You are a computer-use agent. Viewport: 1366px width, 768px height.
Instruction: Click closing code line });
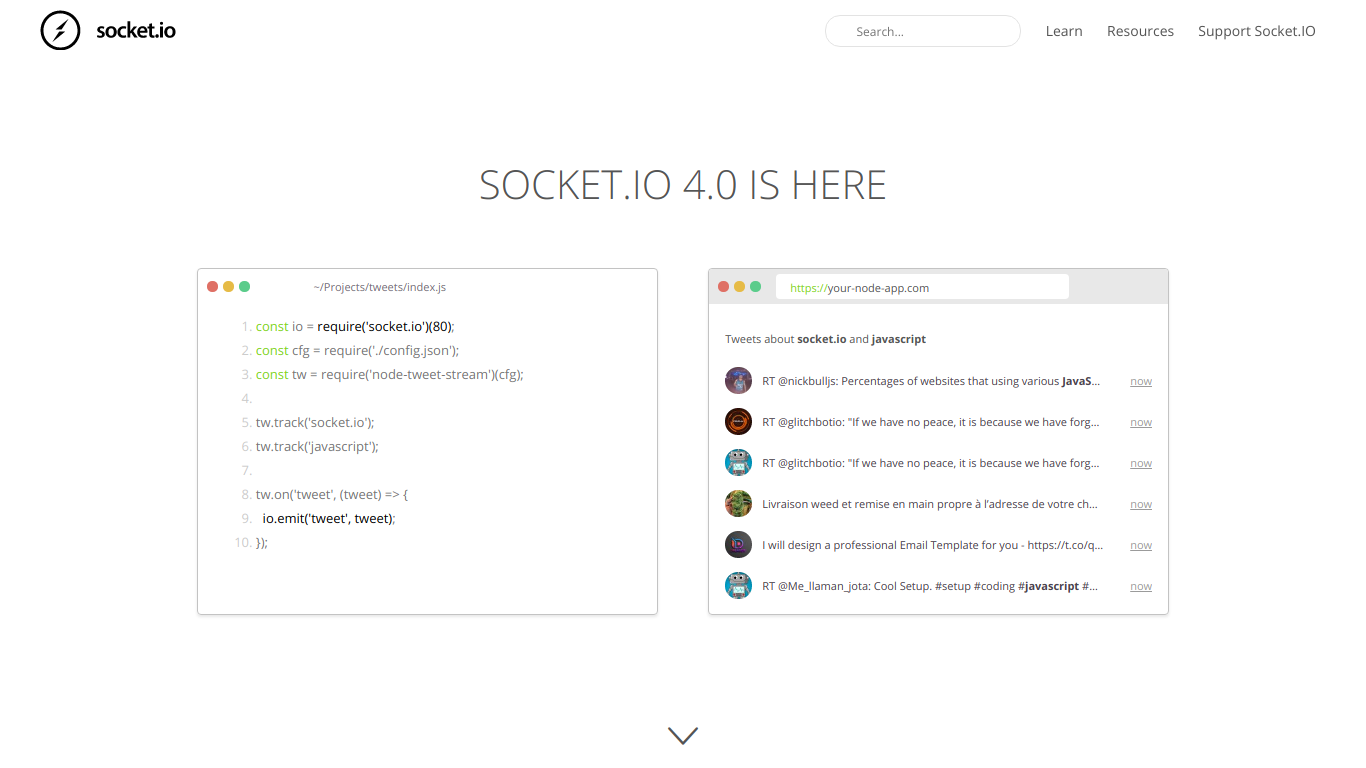click(262, 542)
